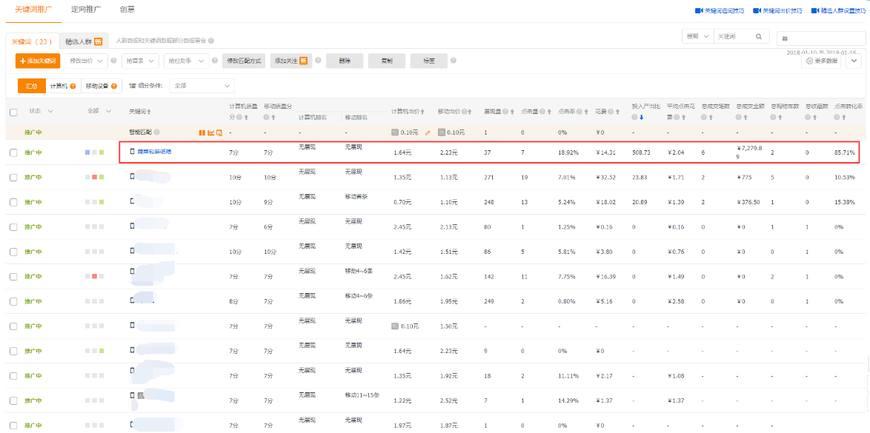870x433 pixels.
Task: Click gray bid icon before computer 0.10元 in 智能匹配 row
Action: pos(394,133)
